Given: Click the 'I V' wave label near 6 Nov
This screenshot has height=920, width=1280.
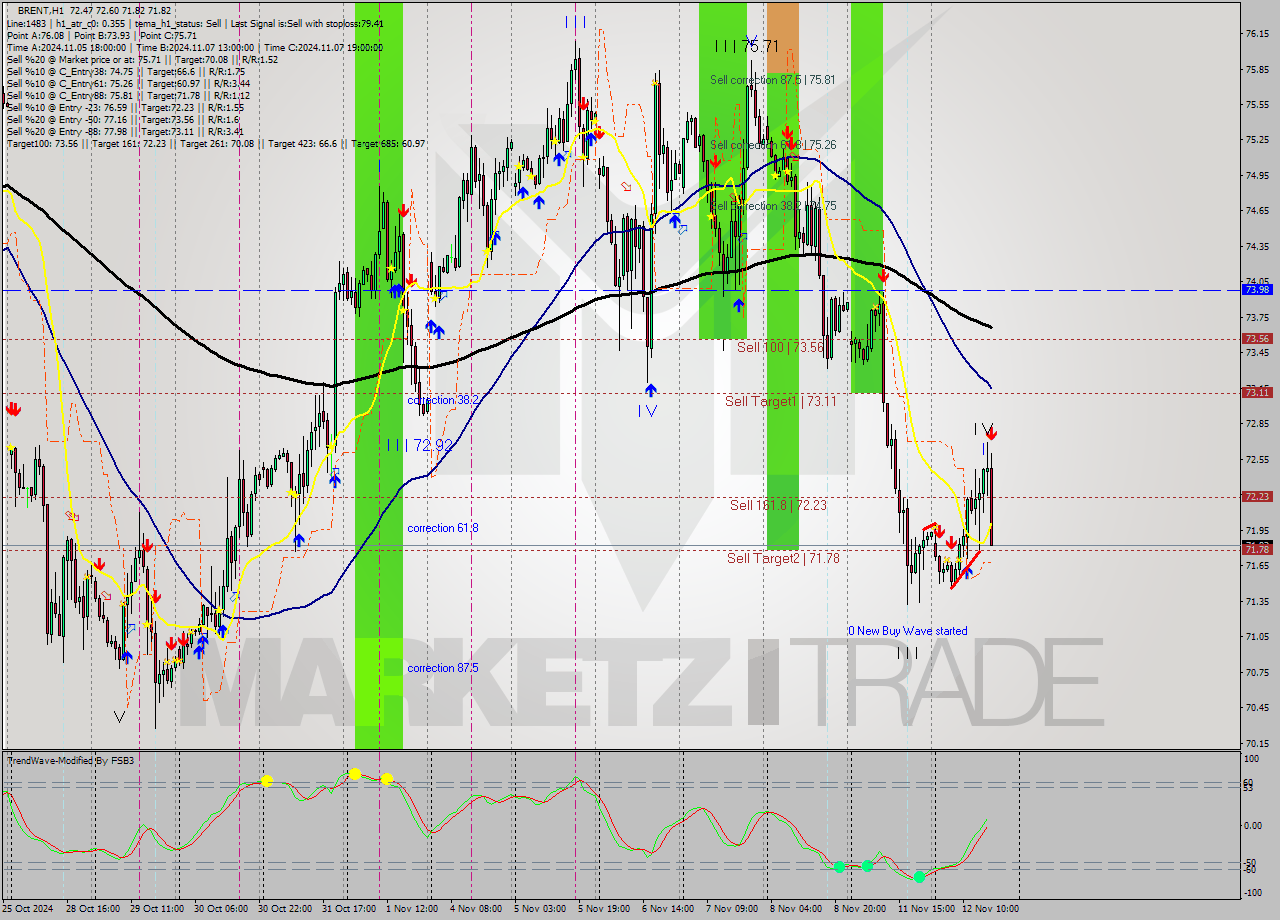Looking at the screenshot, I should tap(647, 410).
